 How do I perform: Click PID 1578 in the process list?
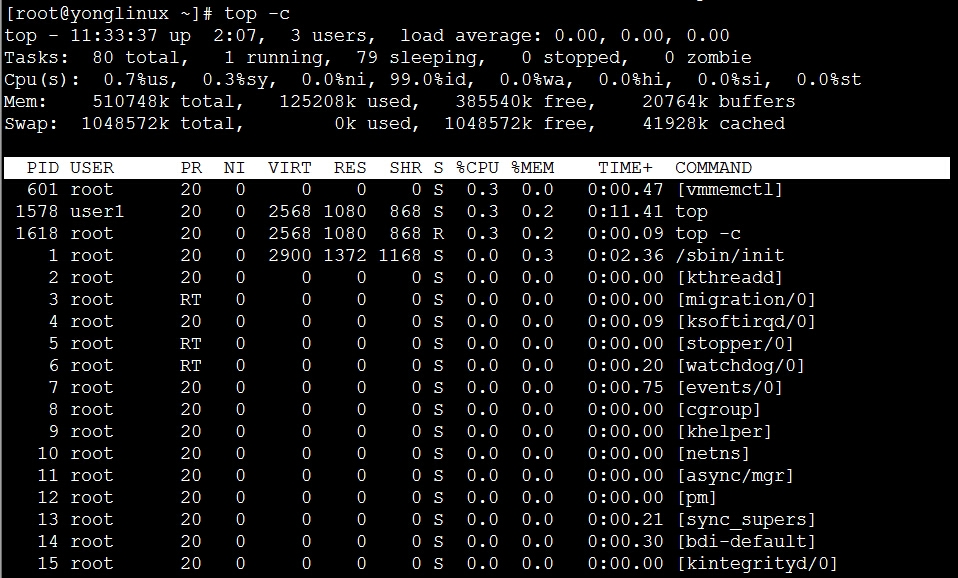tap(37, 211)
